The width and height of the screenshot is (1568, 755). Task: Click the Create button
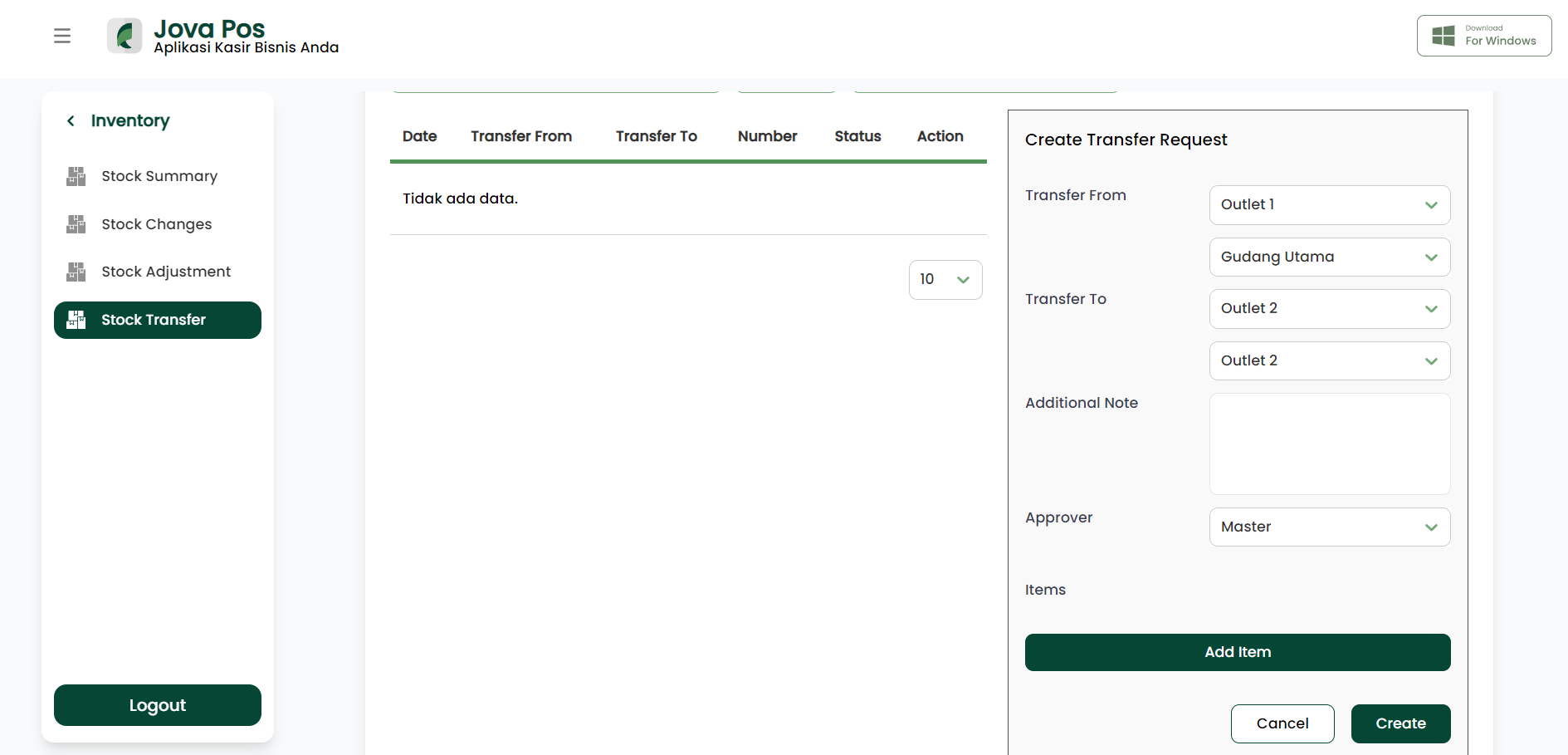pos(1401,723)
